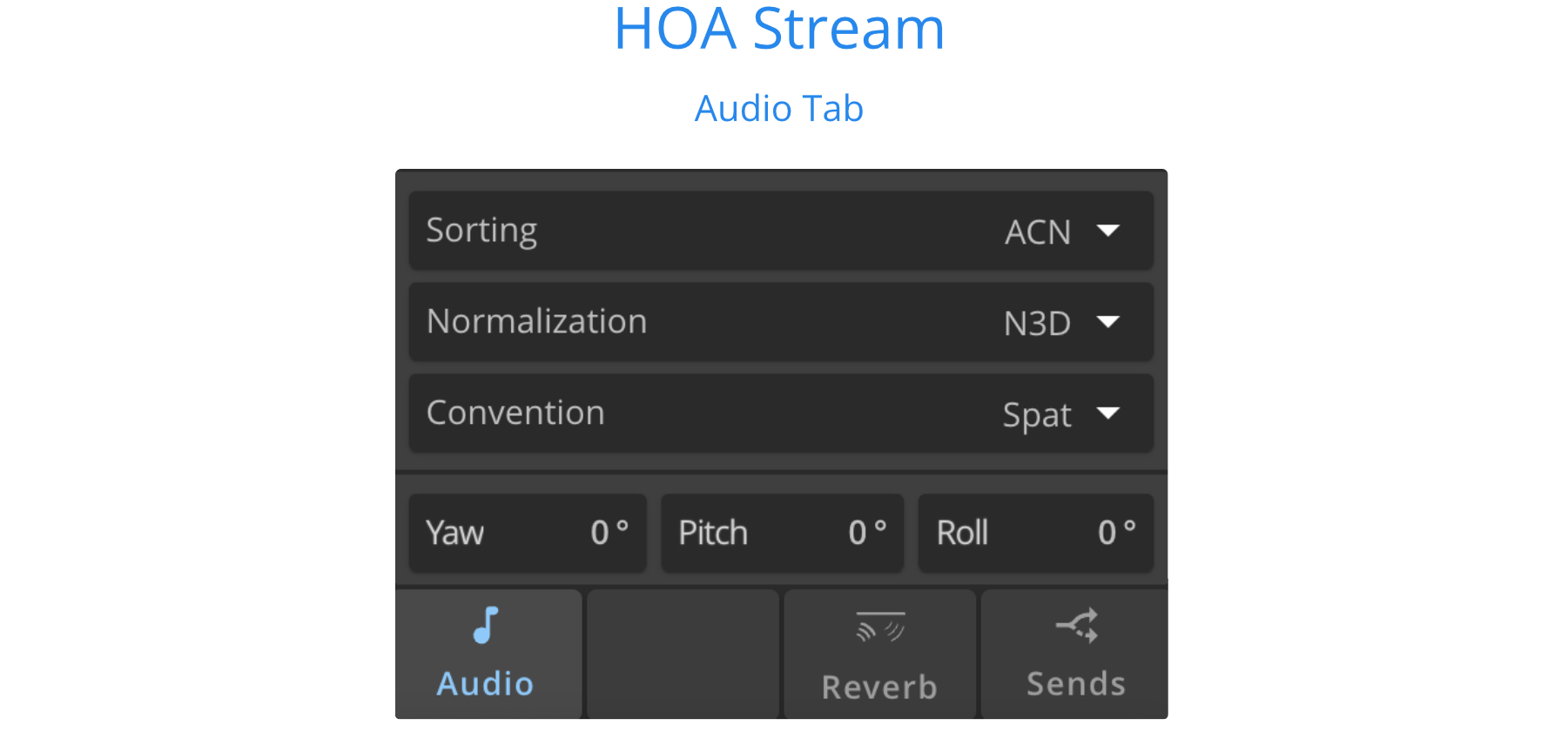This screenshot has height=739, width=1568.
Task: Click the HOA Stream title
Action: pyautogui.click(x=779, y=29)
